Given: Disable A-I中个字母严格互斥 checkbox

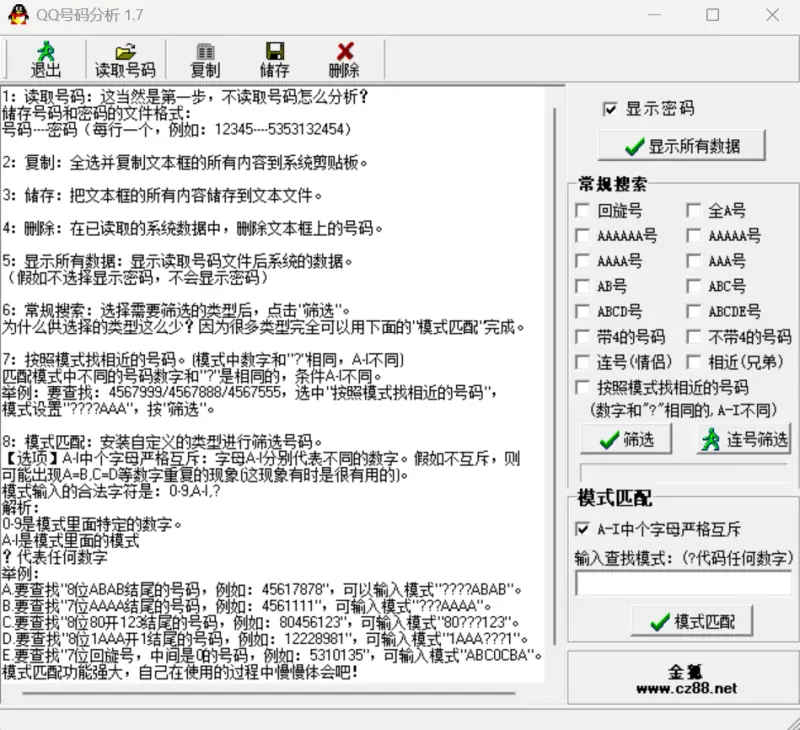Looking at the screenshot, I should pos(582,529).
